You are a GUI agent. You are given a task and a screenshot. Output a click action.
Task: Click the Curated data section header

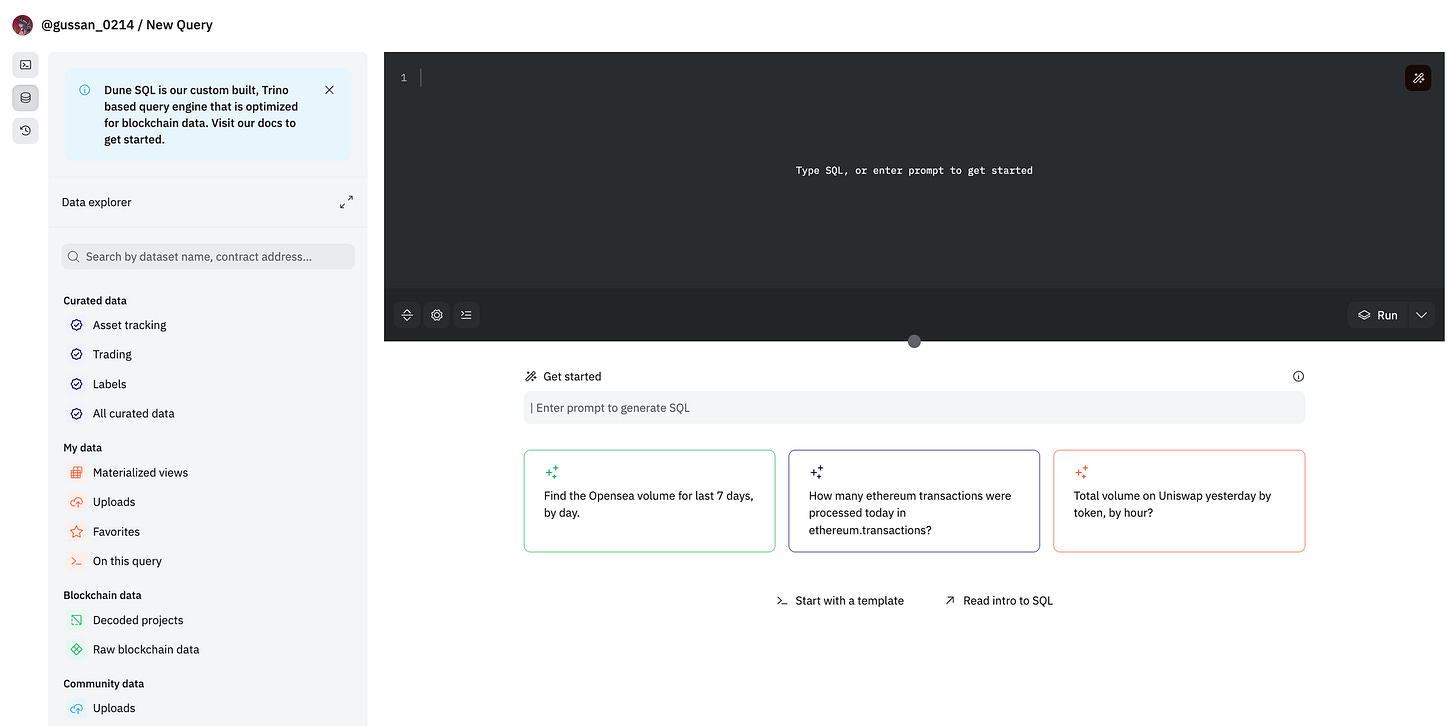[x=95, y=301]
